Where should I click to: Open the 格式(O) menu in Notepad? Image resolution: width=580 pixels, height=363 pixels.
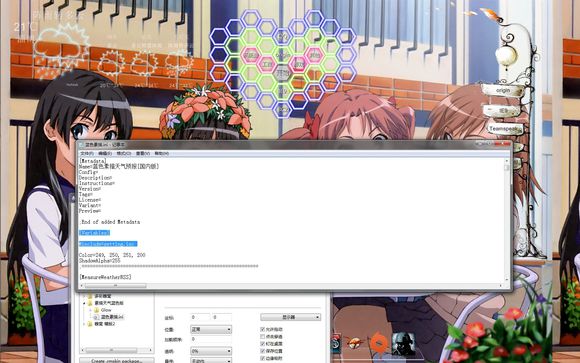pos(124,153)
